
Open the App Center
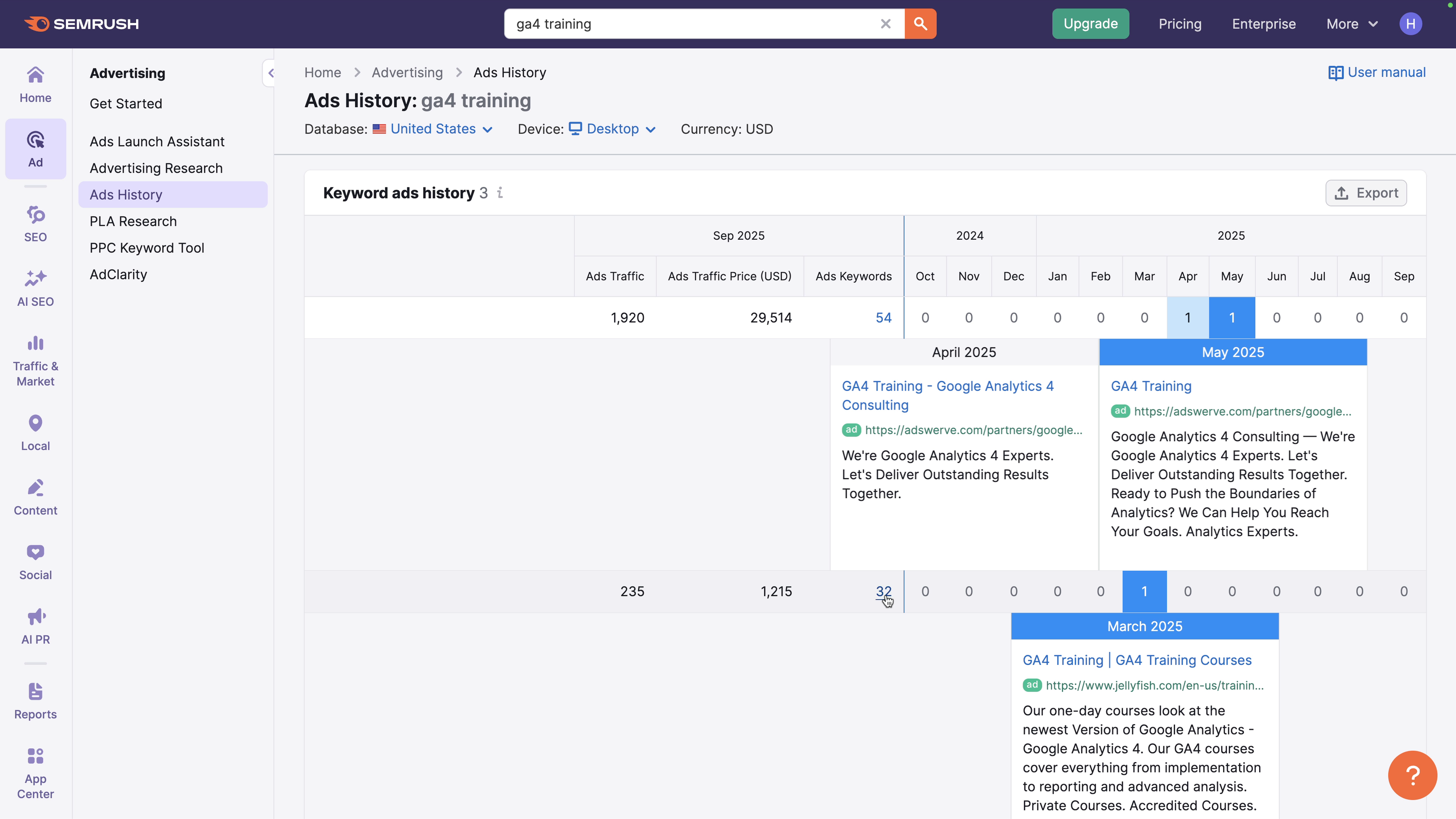tap(35, 772)
